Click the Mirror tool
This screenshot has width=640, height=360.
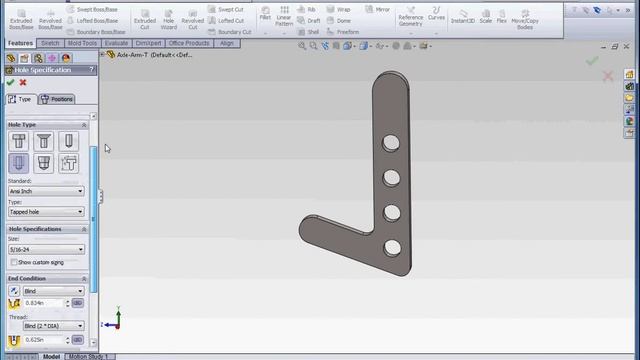pyautogui.click(x=378, y=9)
